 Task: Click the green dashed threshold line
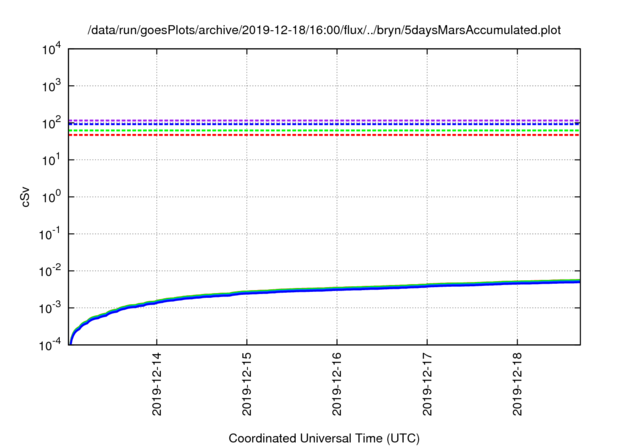tap(324, 130)
